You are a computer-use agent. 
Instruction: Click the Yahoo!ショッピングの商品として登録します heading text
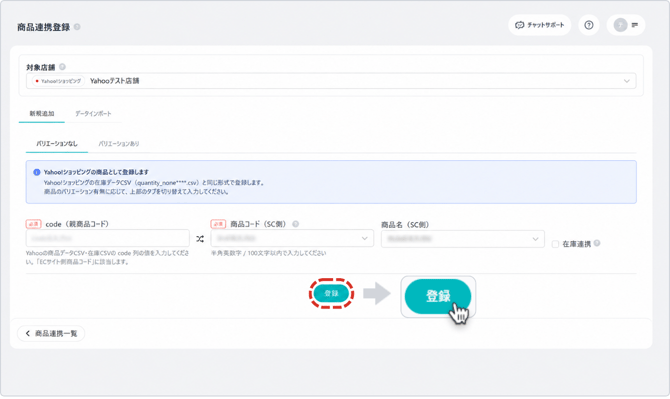pyautogui.click(x=96, y=172)
